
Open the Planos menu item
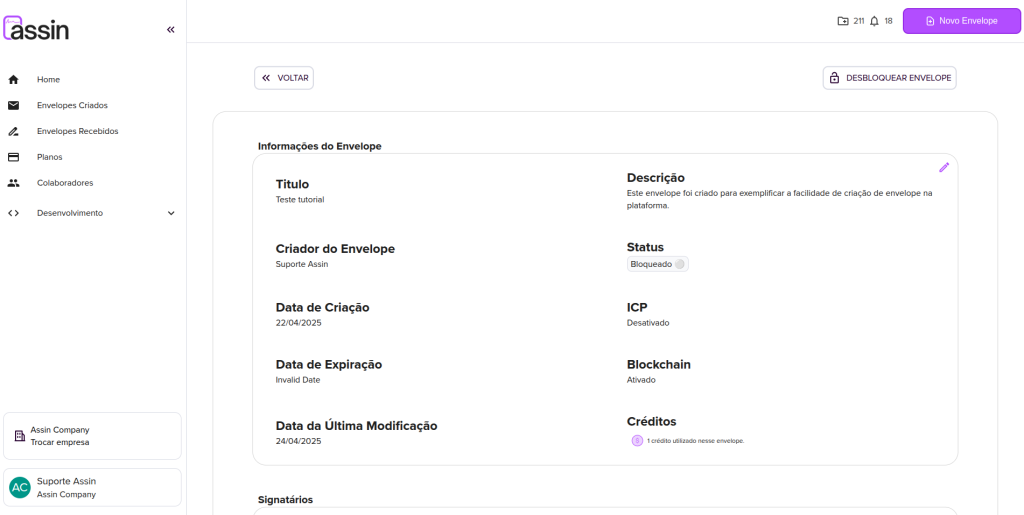click(50, 157)
